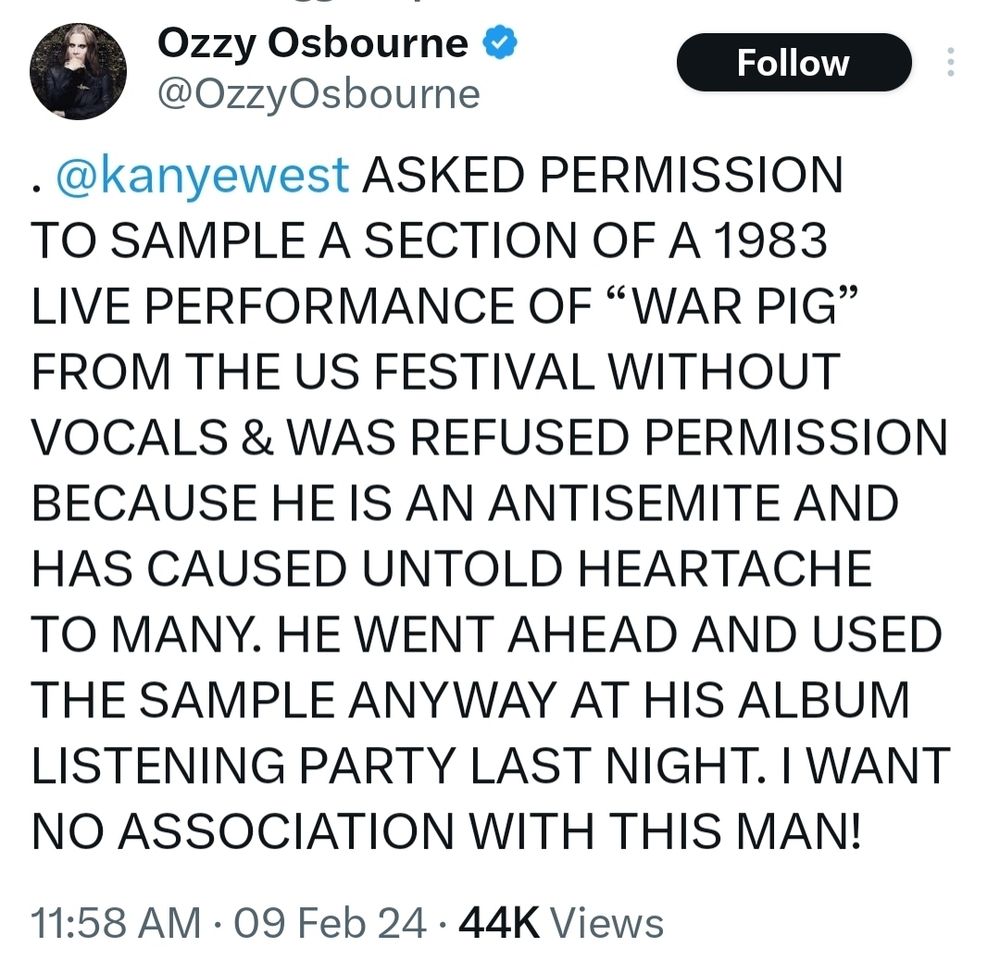Click the line starting VOCALS & WAS REFUSED
The image size is (1000, 970).
489,437
